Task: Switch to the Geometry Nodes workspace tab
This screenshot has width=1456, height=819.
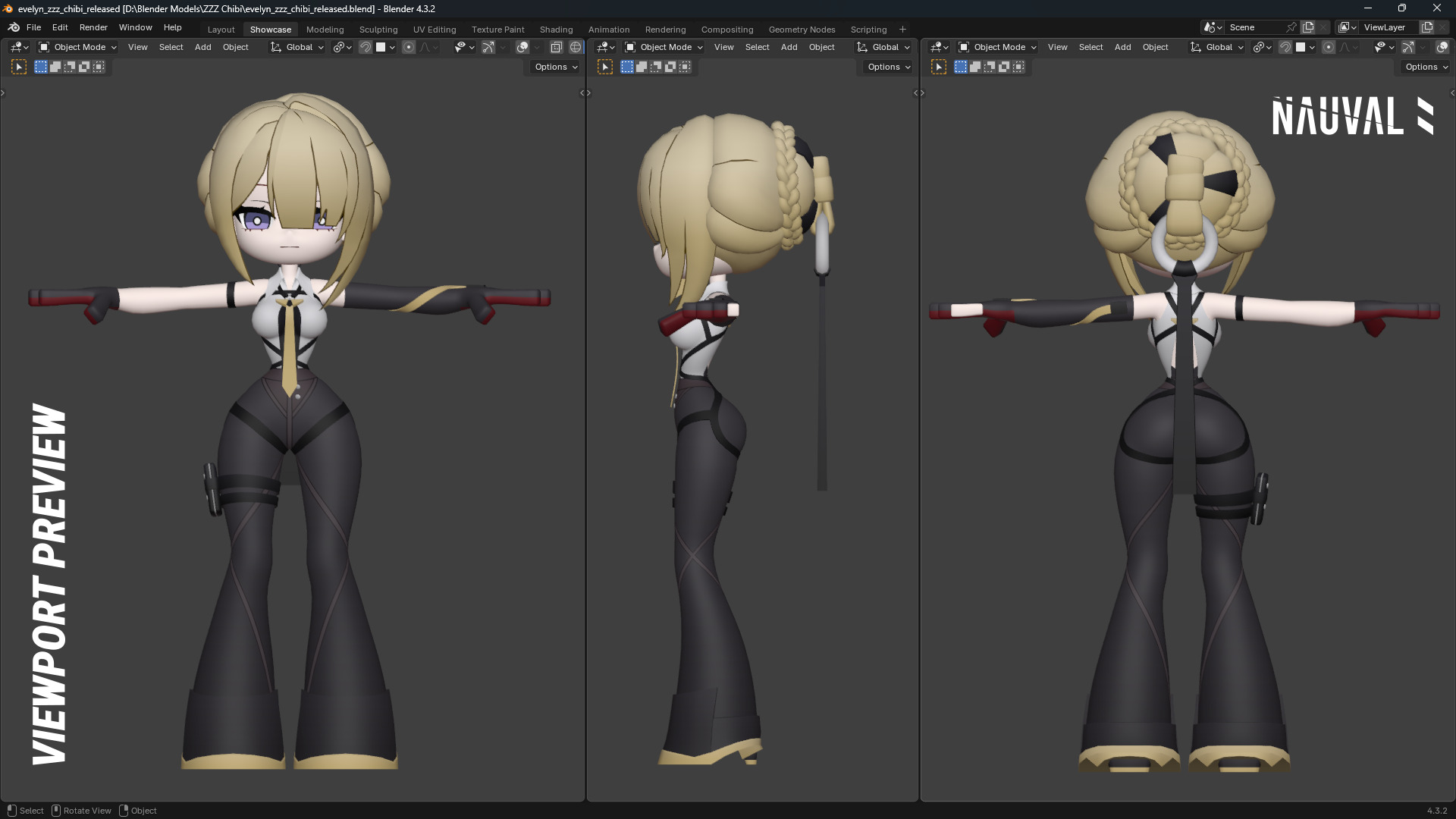Action: 802,30
